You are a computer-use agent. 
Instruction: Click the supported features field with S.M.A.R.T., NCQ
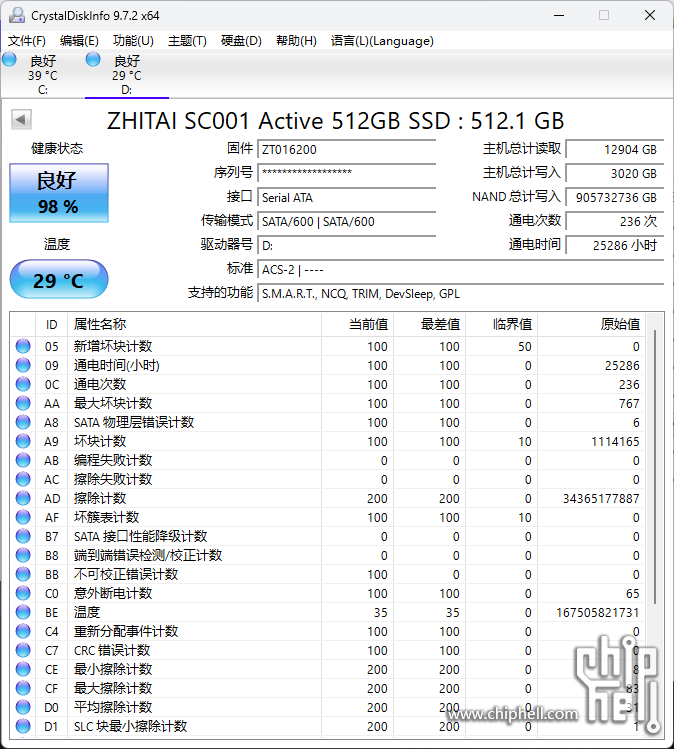[461, 293]
